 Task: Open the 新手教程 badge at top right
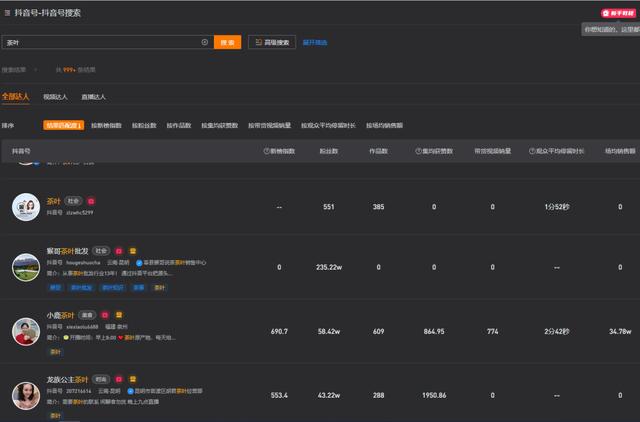point(616,13)
